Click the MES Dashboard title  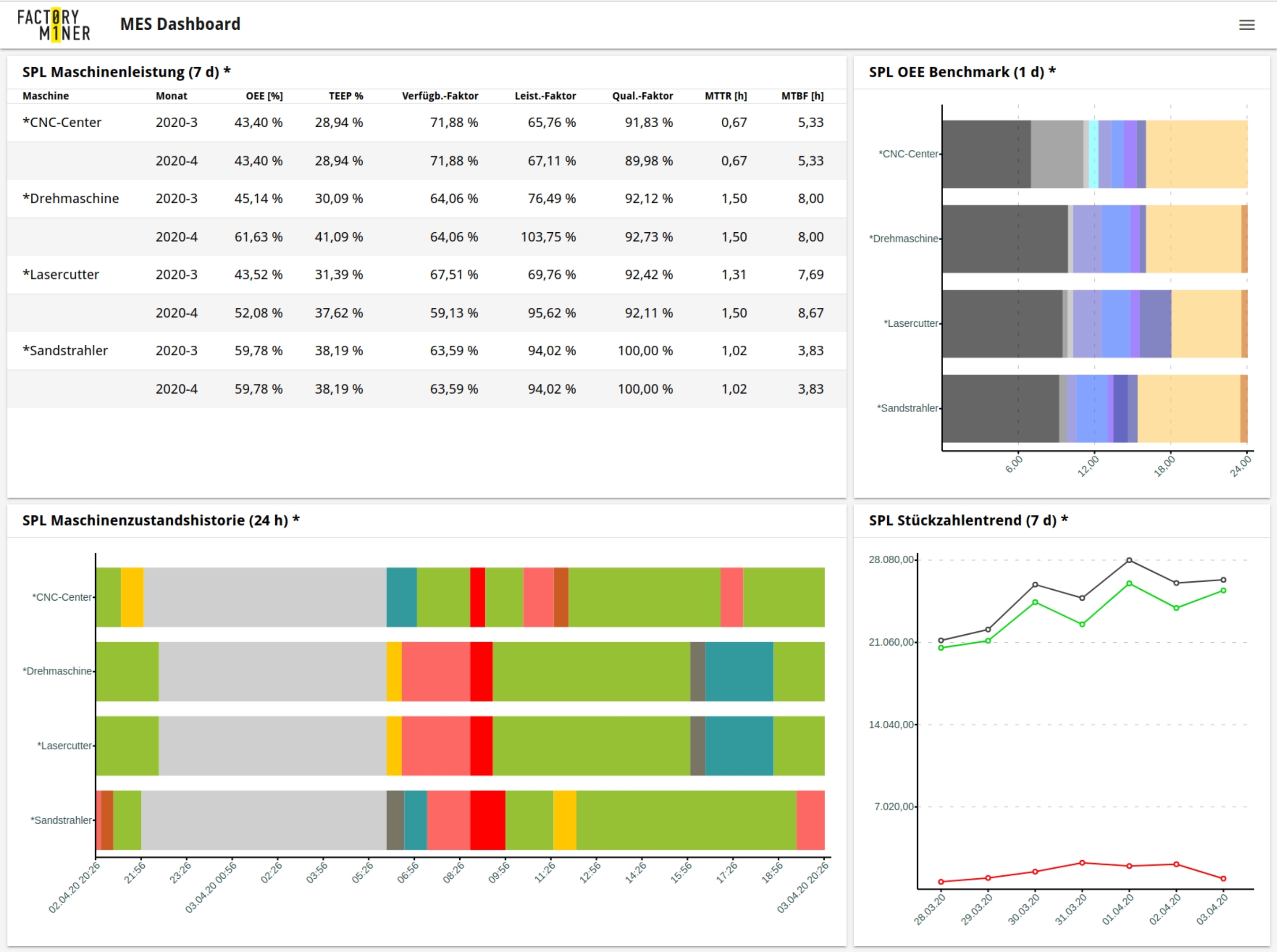180,24
